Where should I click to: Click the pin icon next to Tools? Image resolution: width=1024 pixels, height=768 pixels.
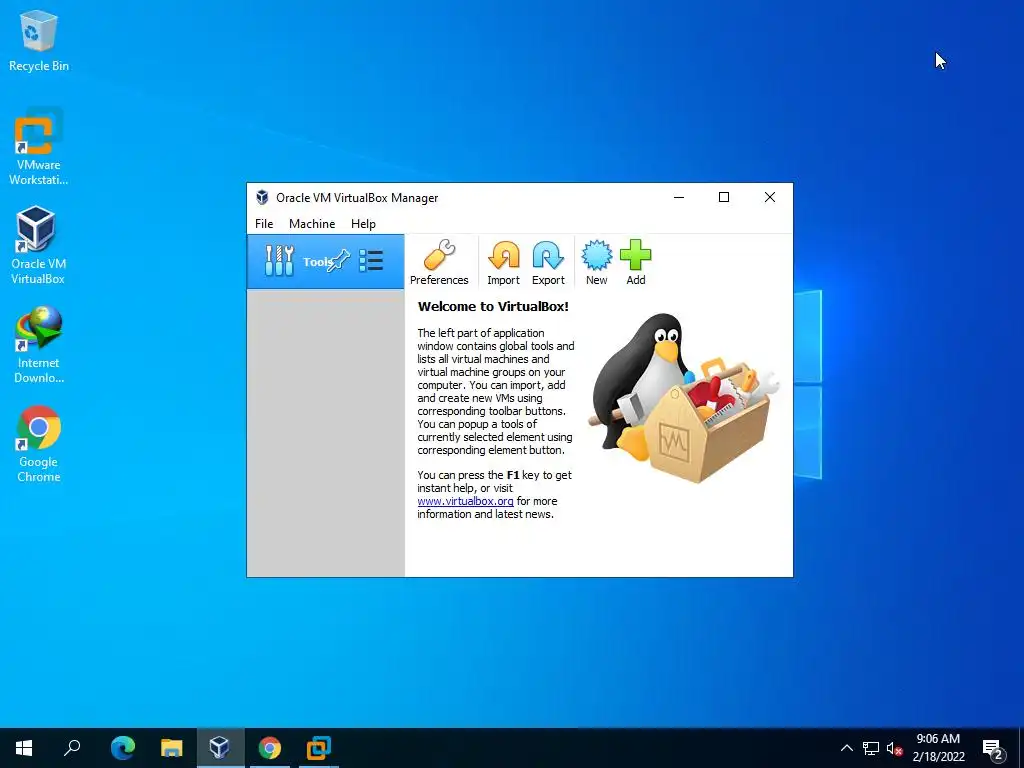340,261
